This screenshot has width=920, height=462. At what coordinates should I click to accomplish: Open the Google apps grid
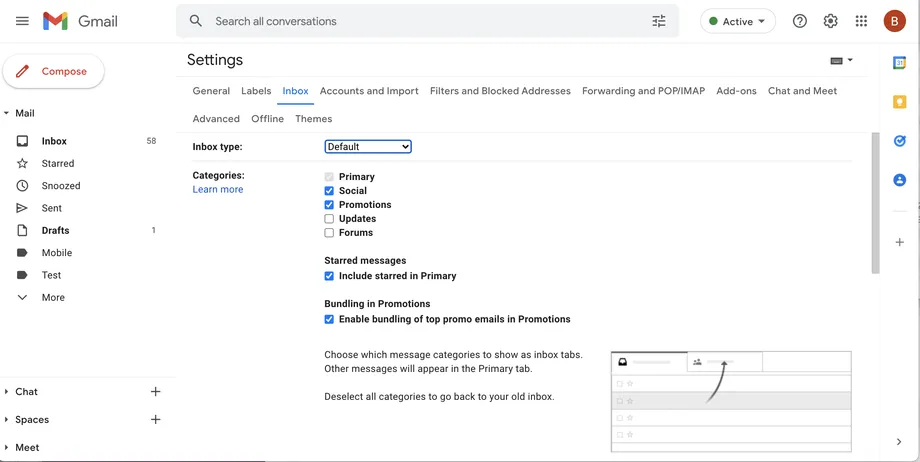861,21
